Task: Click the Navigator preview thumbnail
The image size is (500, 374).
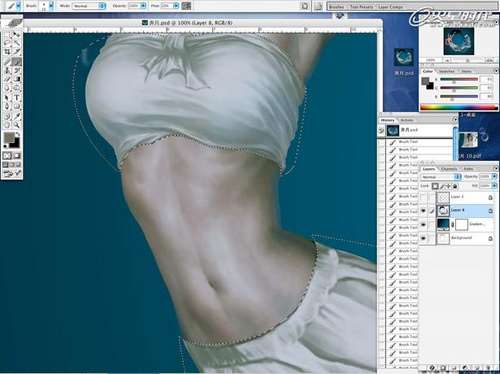Action: click(x=459, y=41)
